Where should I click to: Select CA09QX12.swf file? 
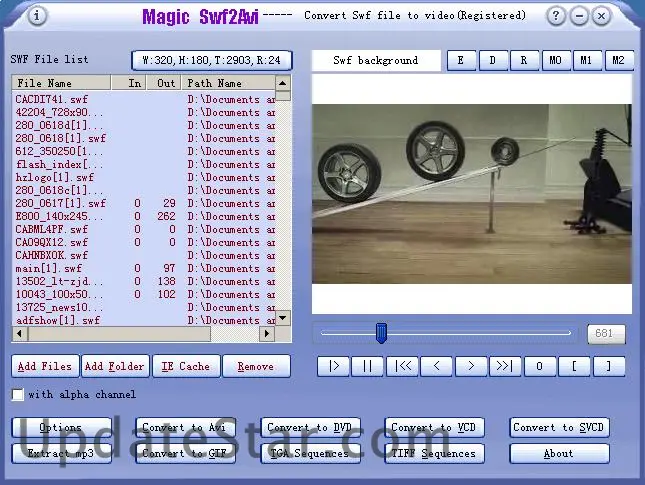coord(144,242)
